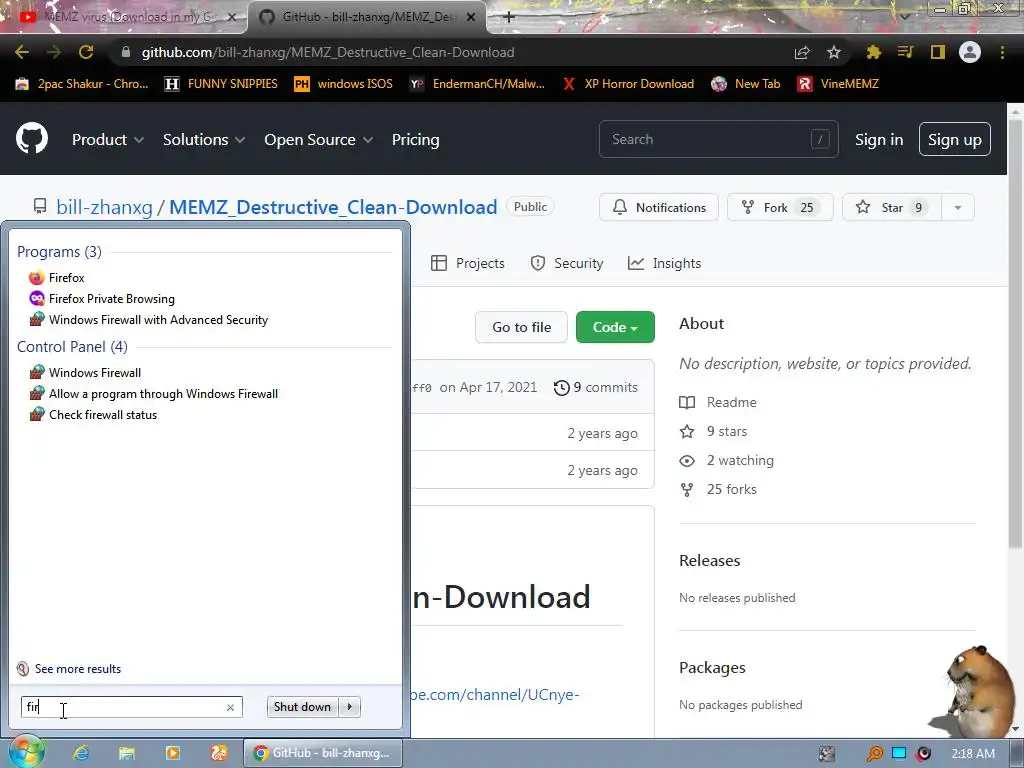Clear the Start menu search text
The image size is (1024, 768).
point(230,707)
